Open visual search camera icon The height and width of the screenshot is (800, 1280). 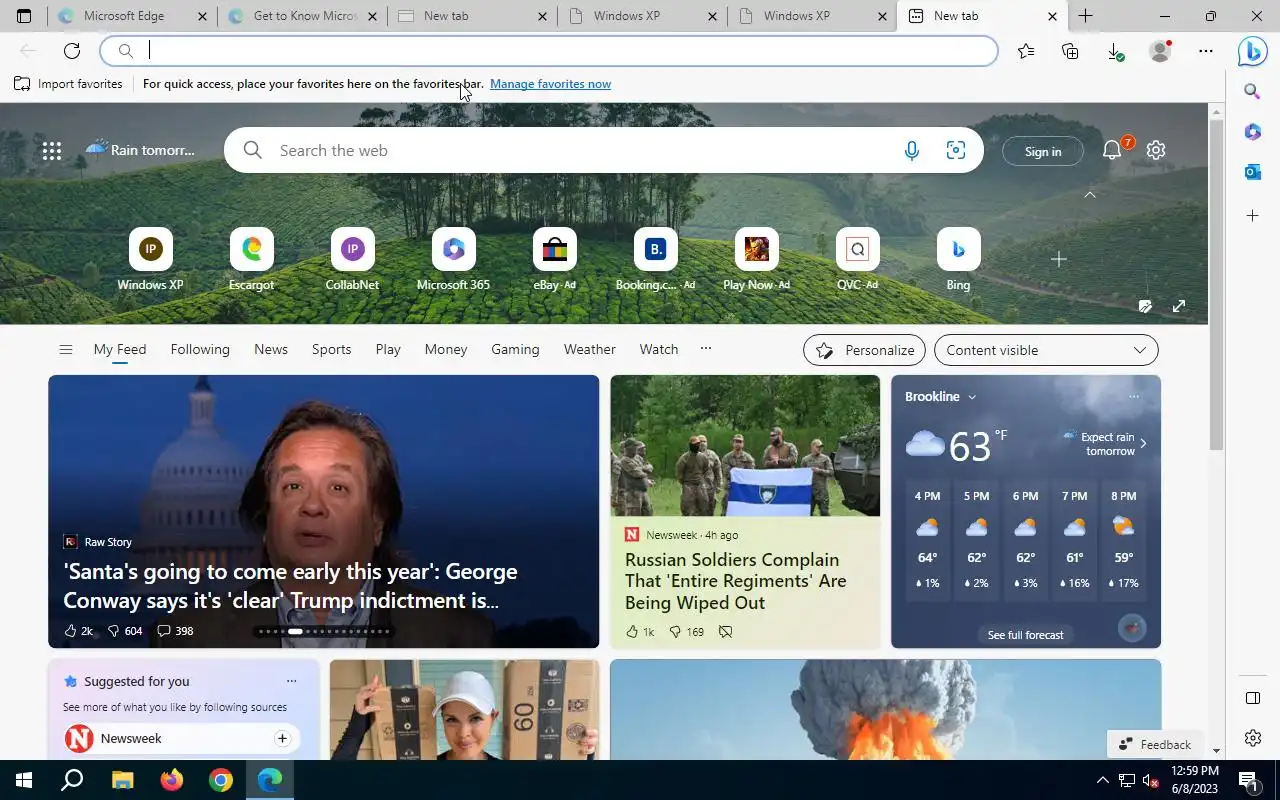point(956,150)
